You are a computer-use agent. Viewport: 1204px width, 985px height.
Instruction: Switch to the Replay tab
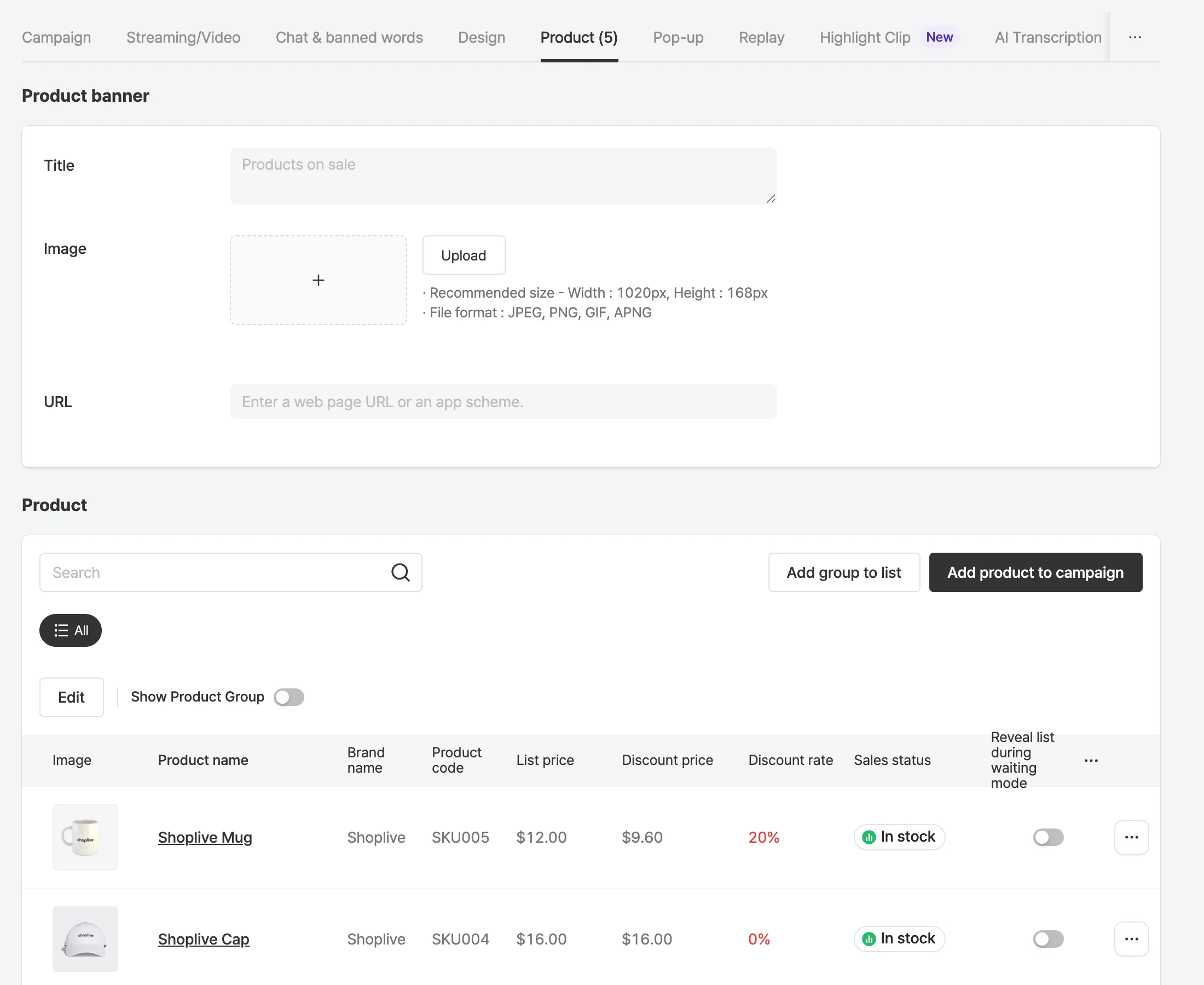761,37
